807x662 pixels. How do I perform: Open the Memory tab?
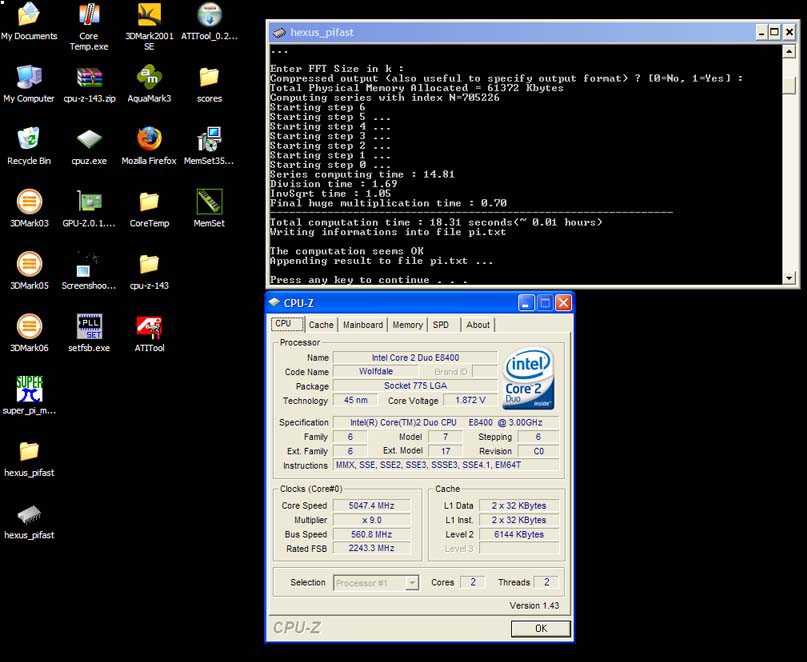(x=408, y=325)
